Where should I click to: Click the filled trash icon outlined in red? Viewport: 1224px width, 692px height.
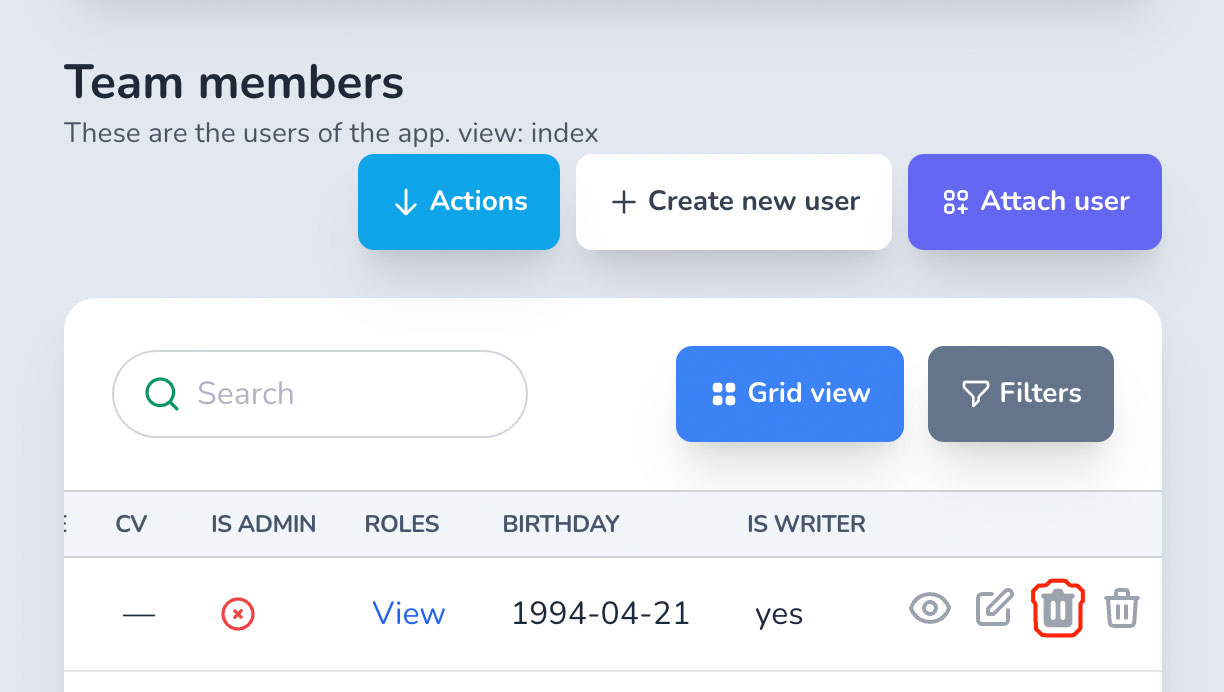click(x=1058, y=609)
